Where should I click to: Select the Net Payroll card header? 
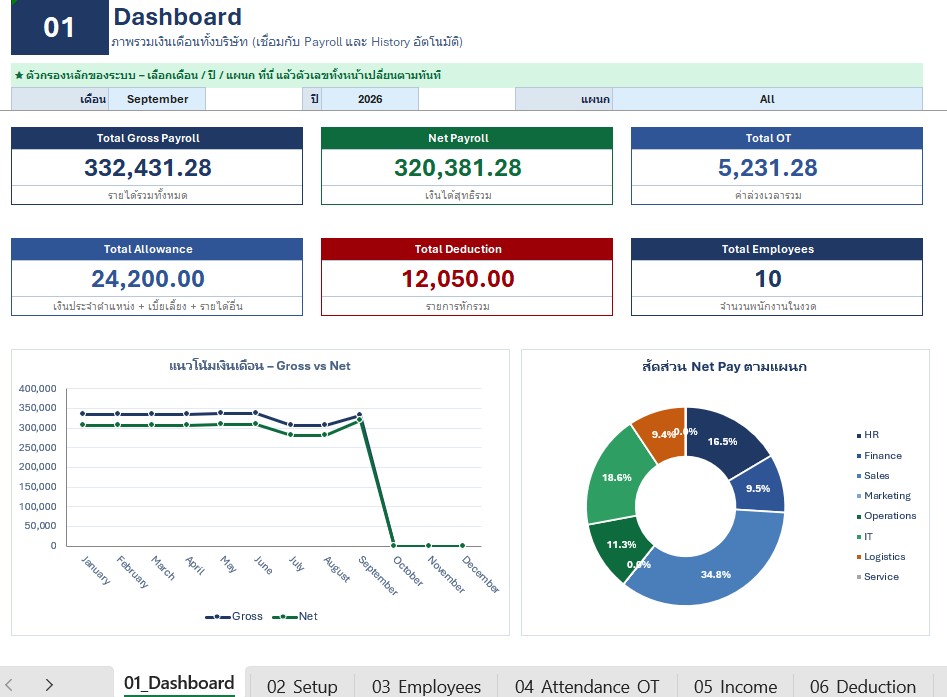(x=467, y=138)
